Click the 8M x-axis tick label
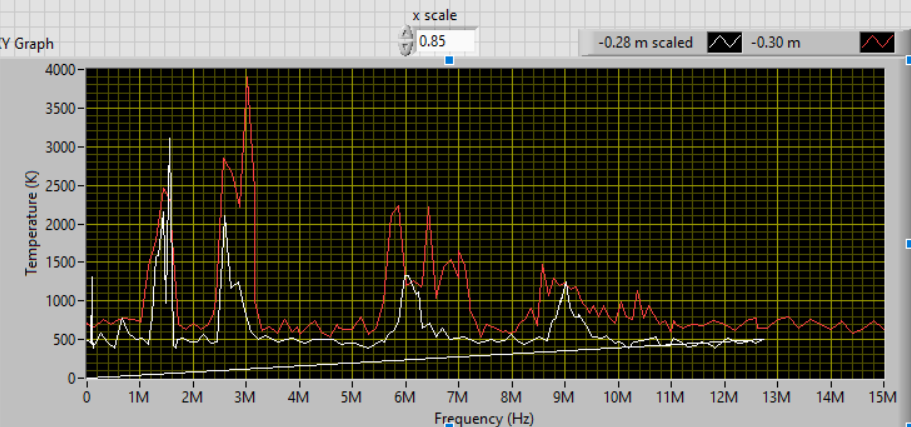This screenshot has height=427, width=911. [x=511, y=397]
